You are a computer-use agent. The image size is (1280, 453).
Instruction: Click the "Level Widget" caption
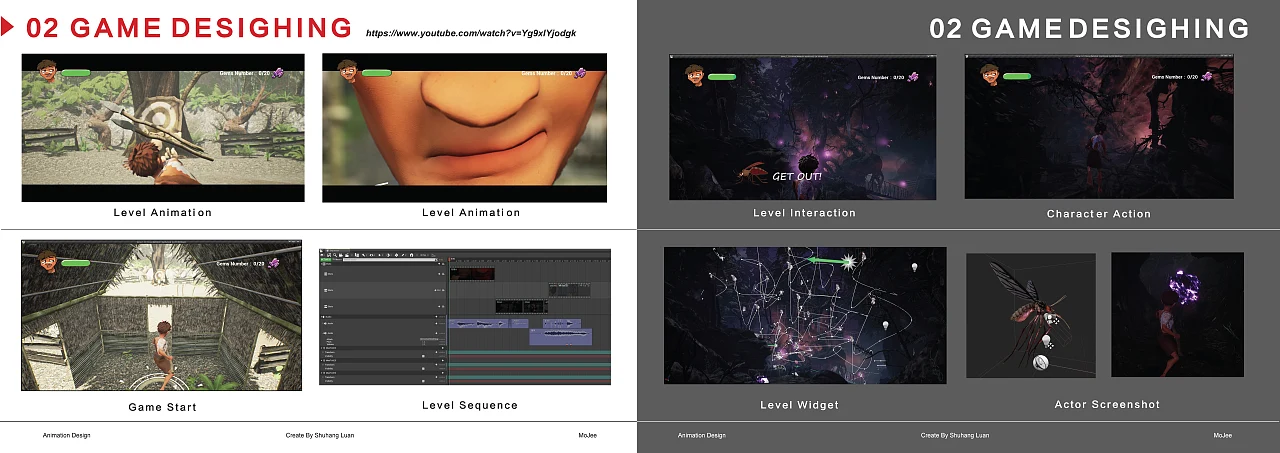[x=799, y=405]
